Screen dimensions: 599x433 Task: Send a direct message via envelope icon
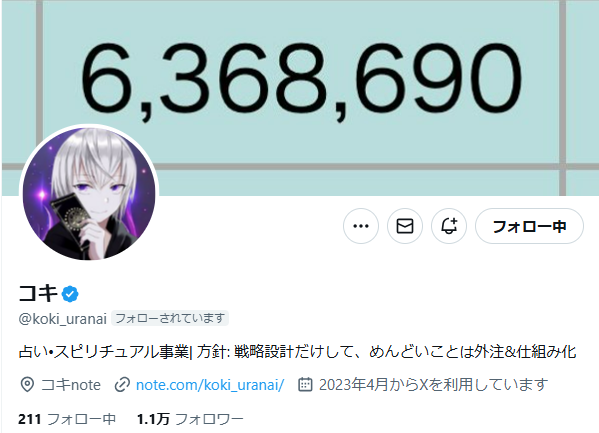click(x=405, y=226)
